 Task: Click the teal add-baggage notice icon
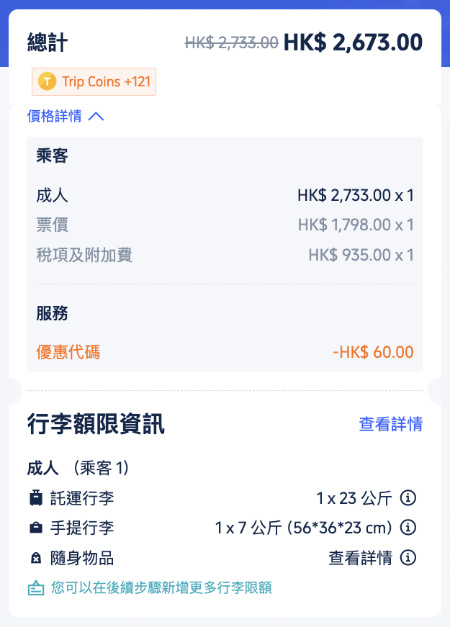click(36, 588)
